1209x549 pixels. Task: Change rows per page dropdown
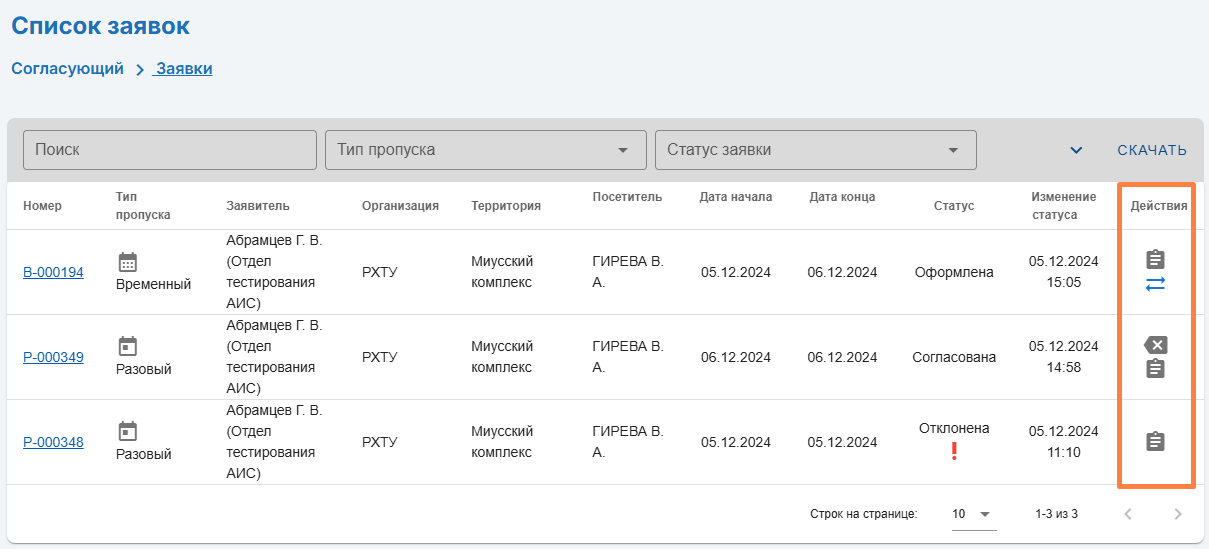point(973,514)
